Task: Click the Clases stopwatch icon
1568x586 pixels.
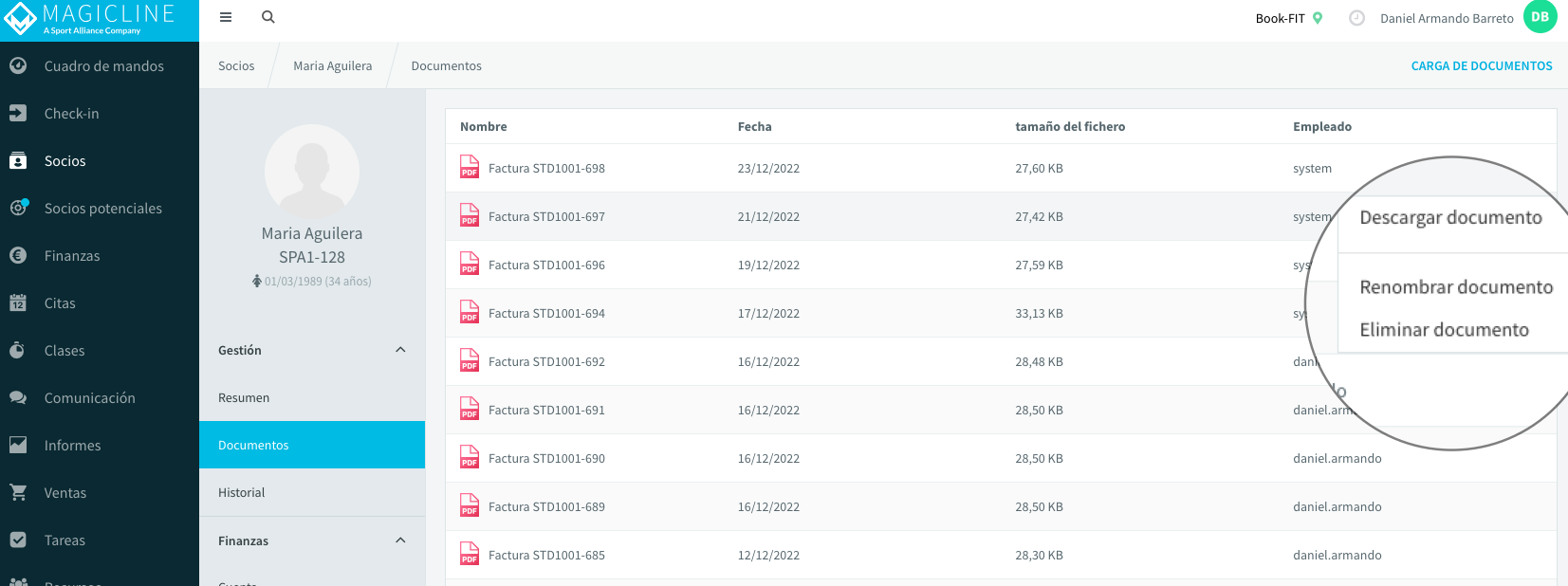Action: click(x=18, y=350)
